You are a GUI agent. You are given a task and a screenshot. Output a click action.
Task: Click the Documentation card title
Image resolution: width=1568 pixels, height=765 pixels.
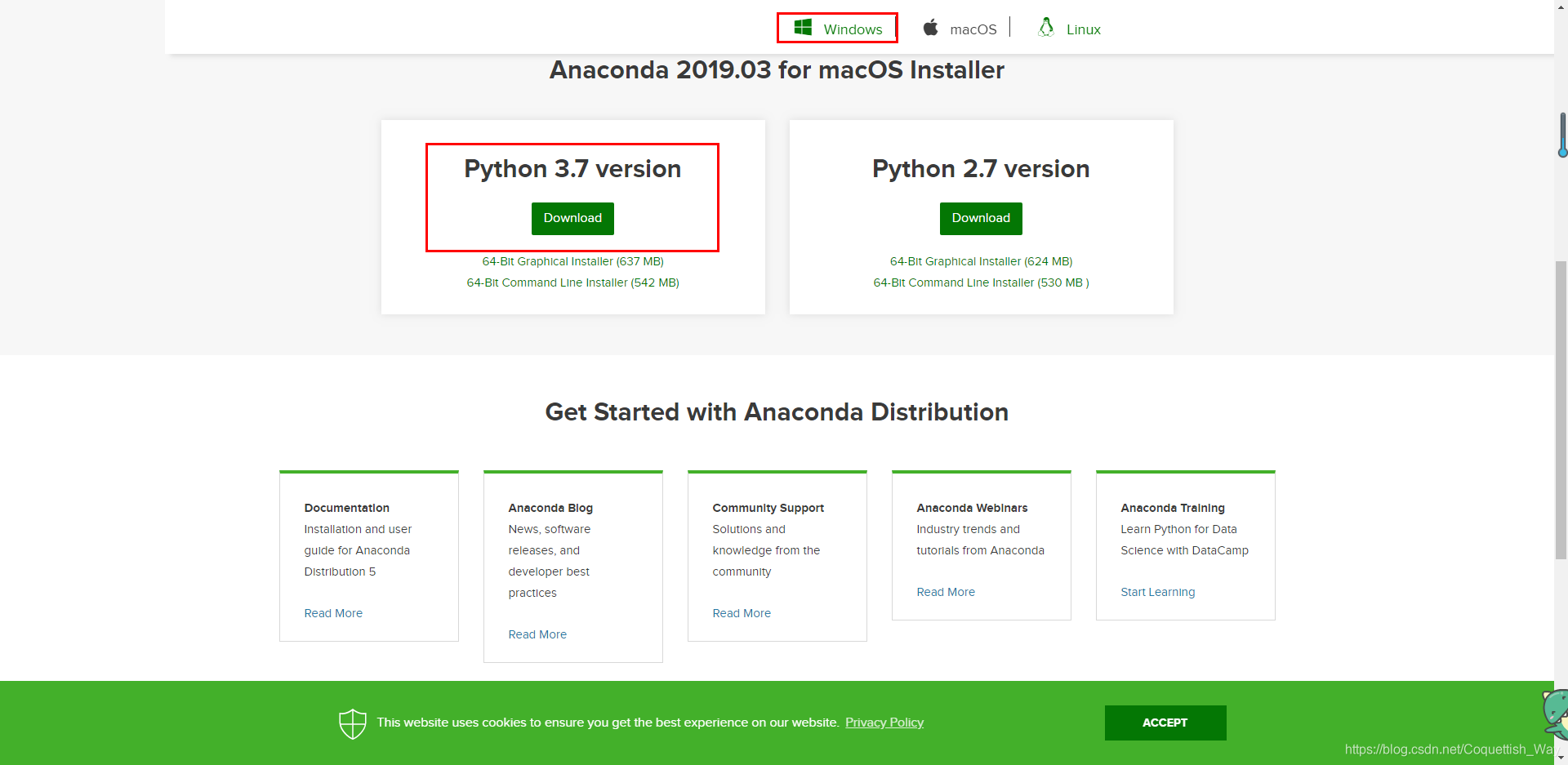(x=347, y=508)
